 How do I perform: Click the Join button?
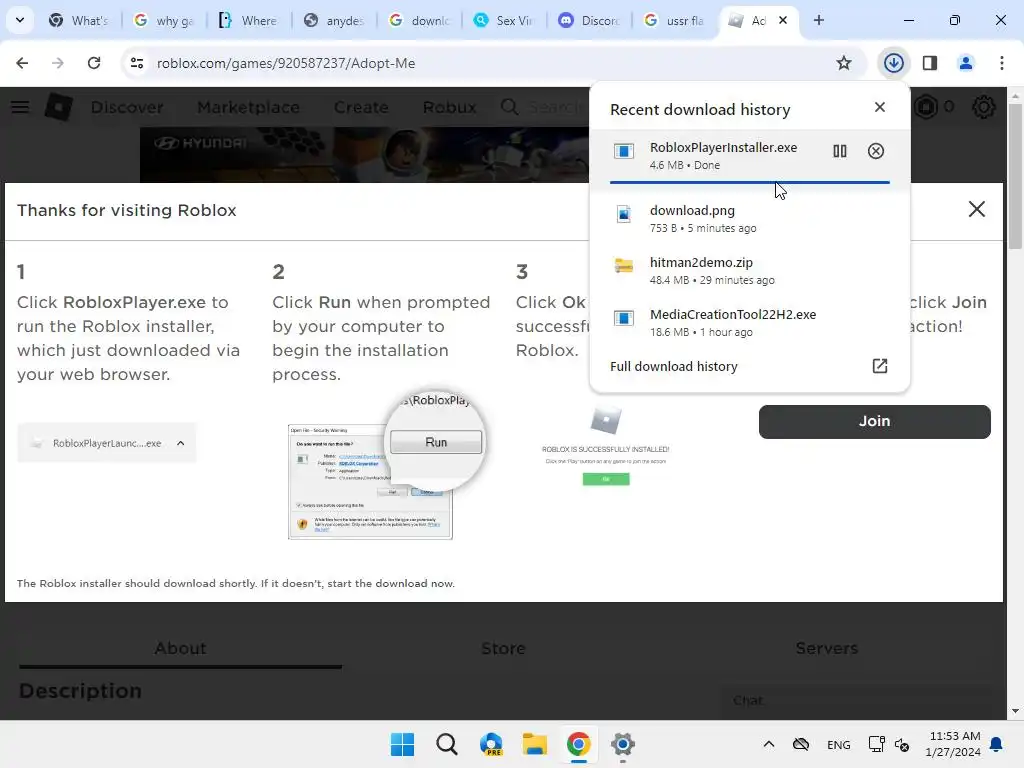click(x=874, y=421)
